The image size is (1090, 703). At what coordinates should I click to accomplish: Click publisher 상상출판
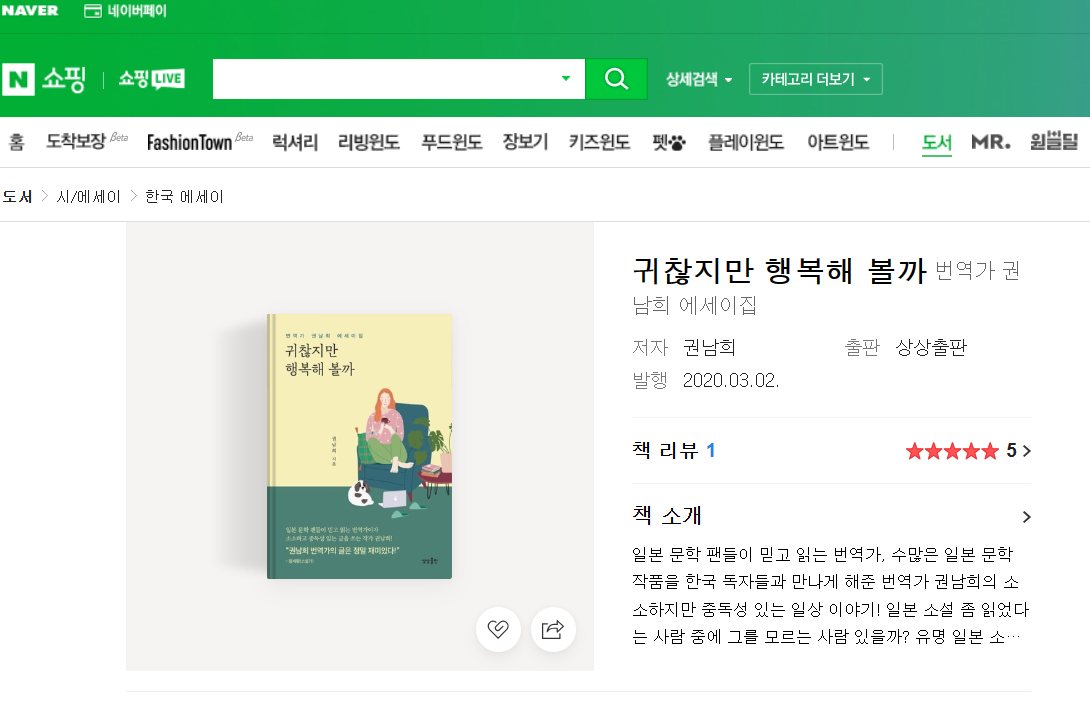click(x=931, y=347)
